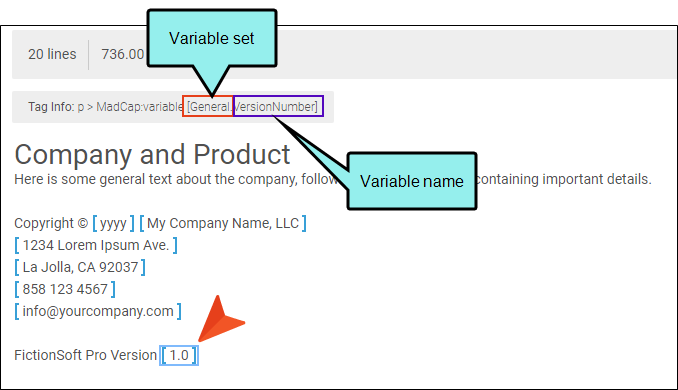Click the 736.00 measurement value
The height and width of the screenshot is (390, 678).
pyautogui.click(x=123, y=54)
